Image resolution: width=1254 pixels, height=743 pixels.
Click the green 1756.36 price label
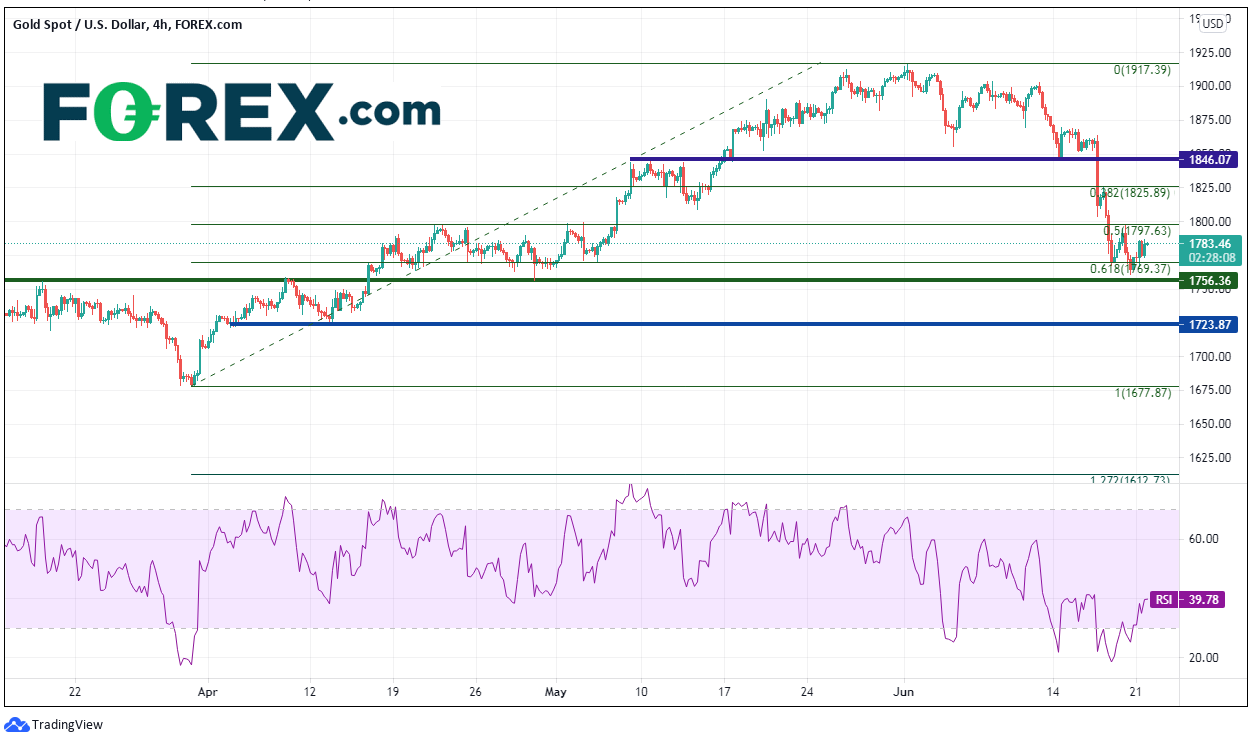tap(1212, 280)
